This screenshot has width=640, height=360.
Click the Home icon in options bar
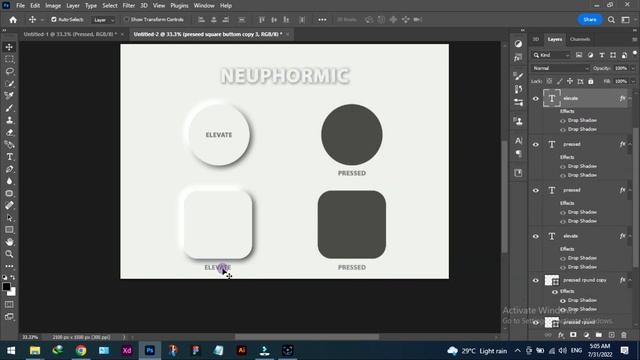click(x=13, y=20)
